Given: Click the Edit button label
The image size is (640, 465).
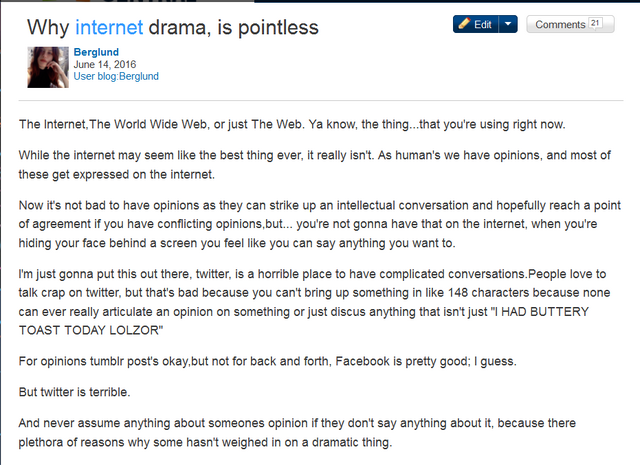Looking at the screenshot, I should click(482, 24).
